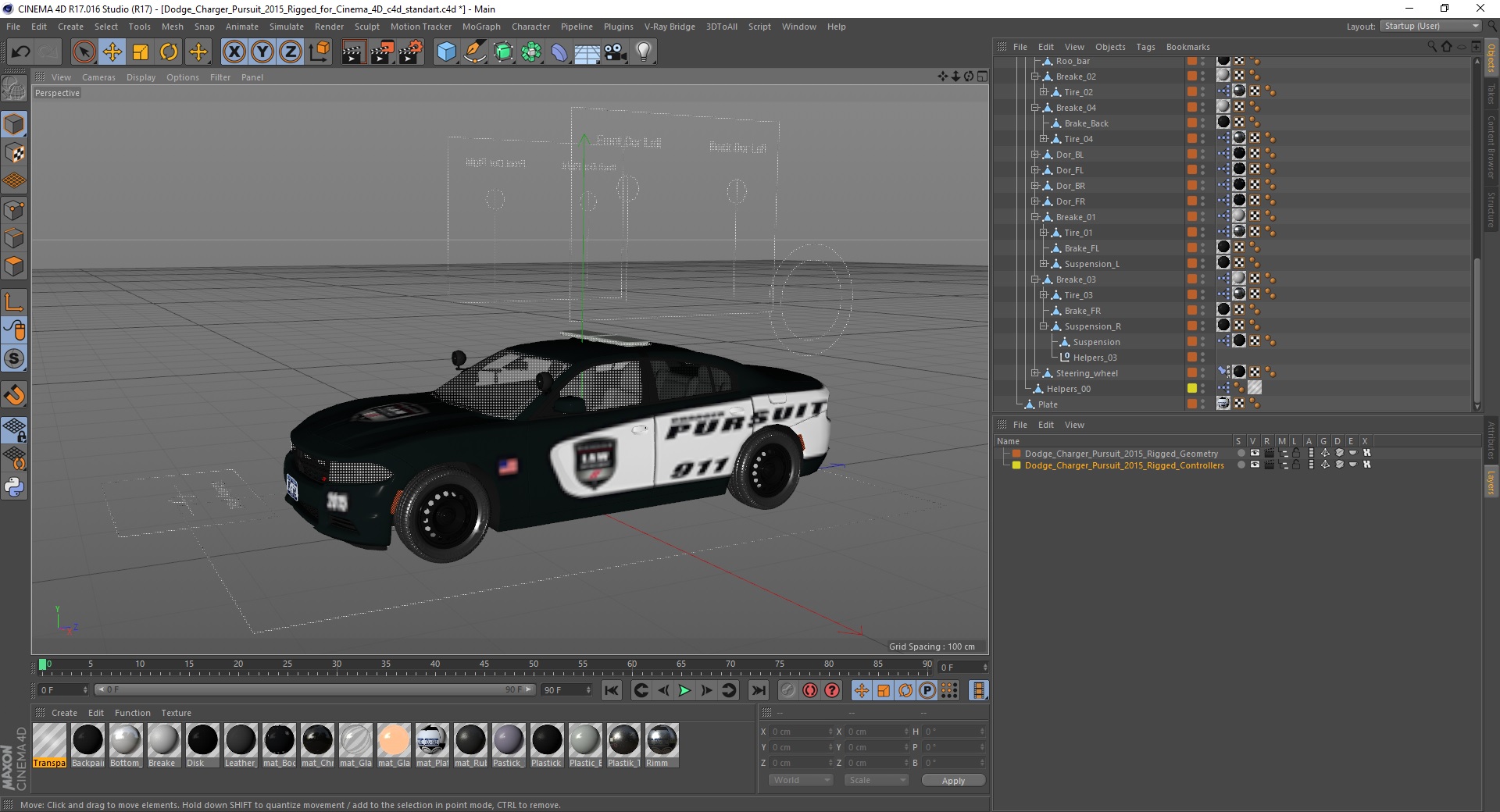Open the Simulate menu
This screenshot has height=812, width=1500.
point(286,27)
